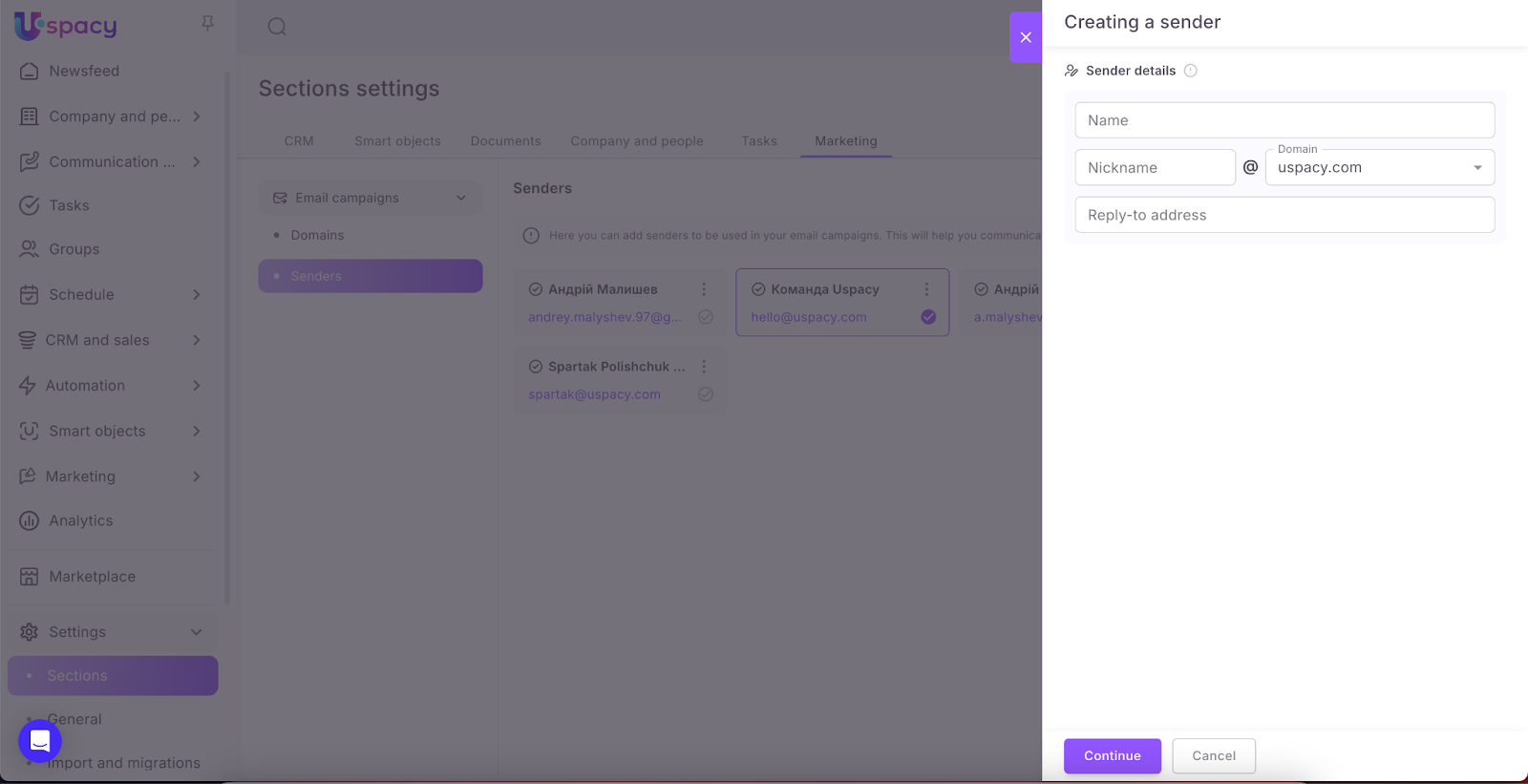This screenshot has height=784, width=1528.
Task: Toggle default check on hello@uspacy.com sender
Action: pyautogui.click(x=928, y=317)
